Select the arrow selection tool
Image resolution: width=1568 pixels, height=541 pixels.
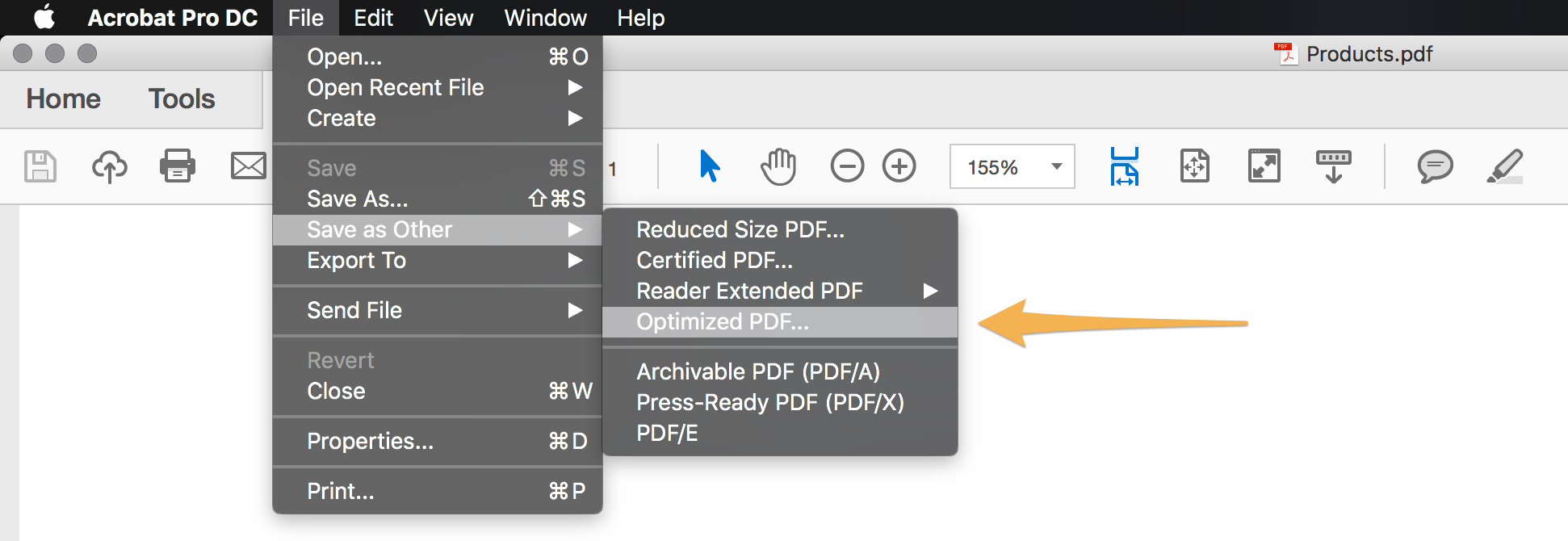coord(710,166)
